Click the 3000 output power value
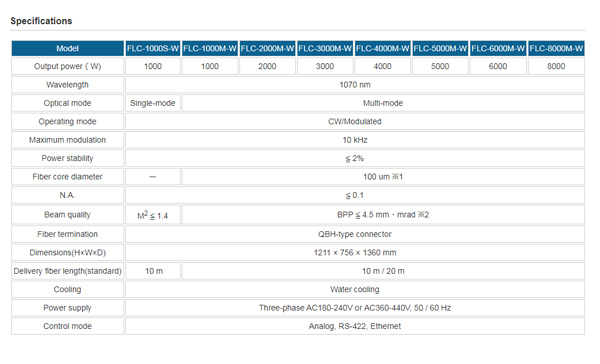Image resolution: width=600 pixels, height=364 pixels. pos(325,66)
